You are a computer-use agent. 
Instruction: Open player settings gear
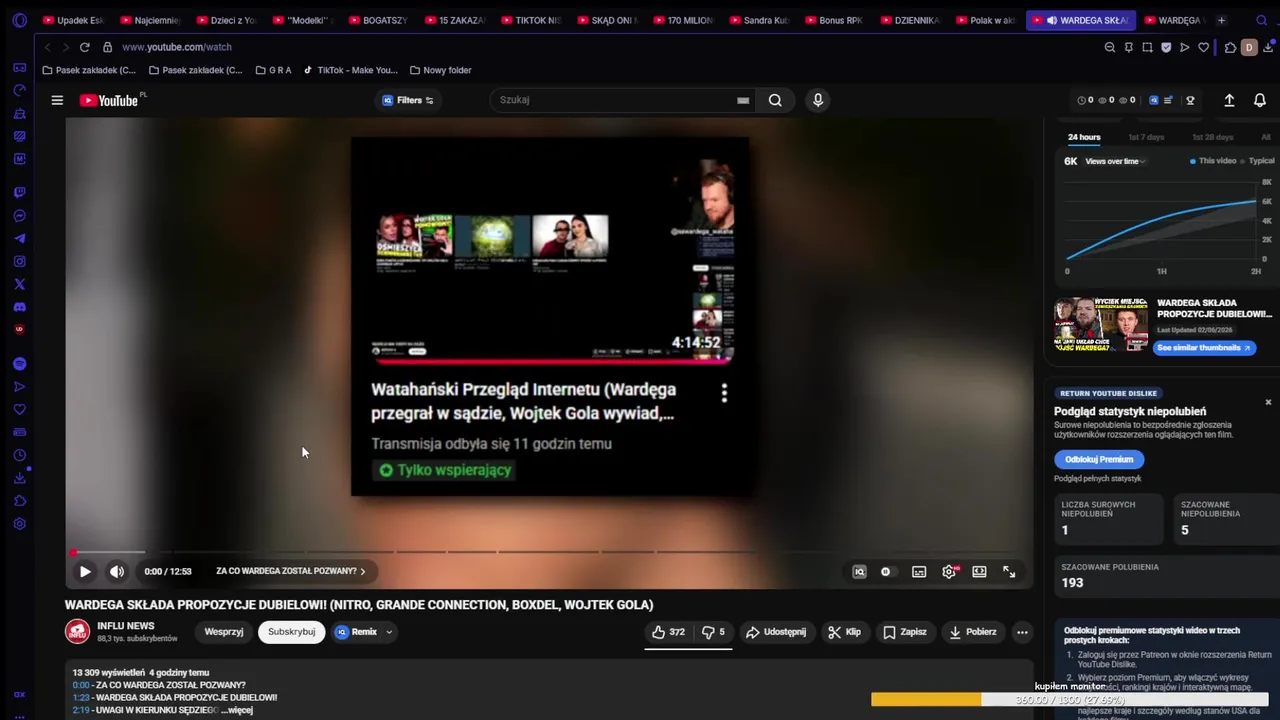[x=949, y=571]
